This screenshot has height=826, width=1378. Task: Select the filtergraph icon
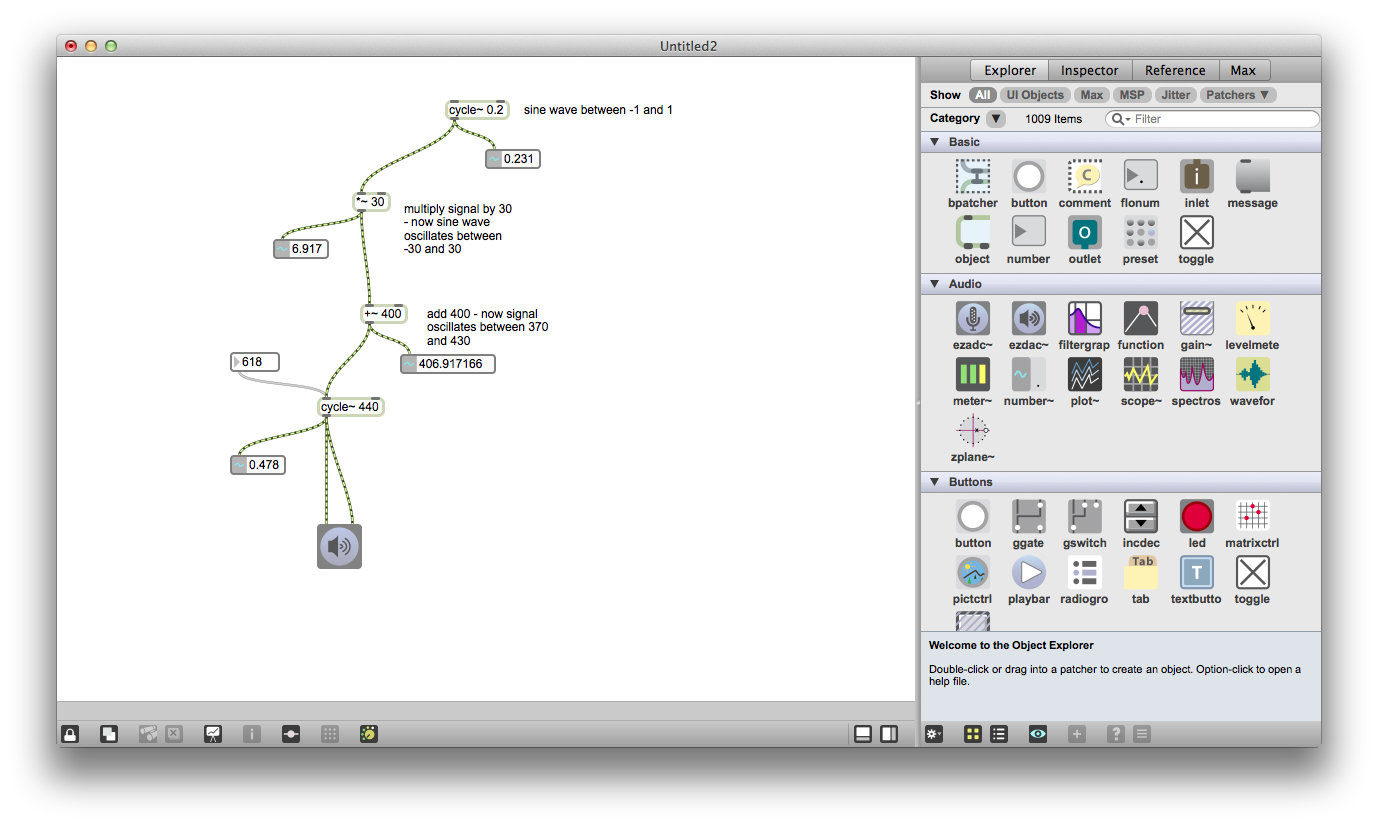coord(1085,318)
